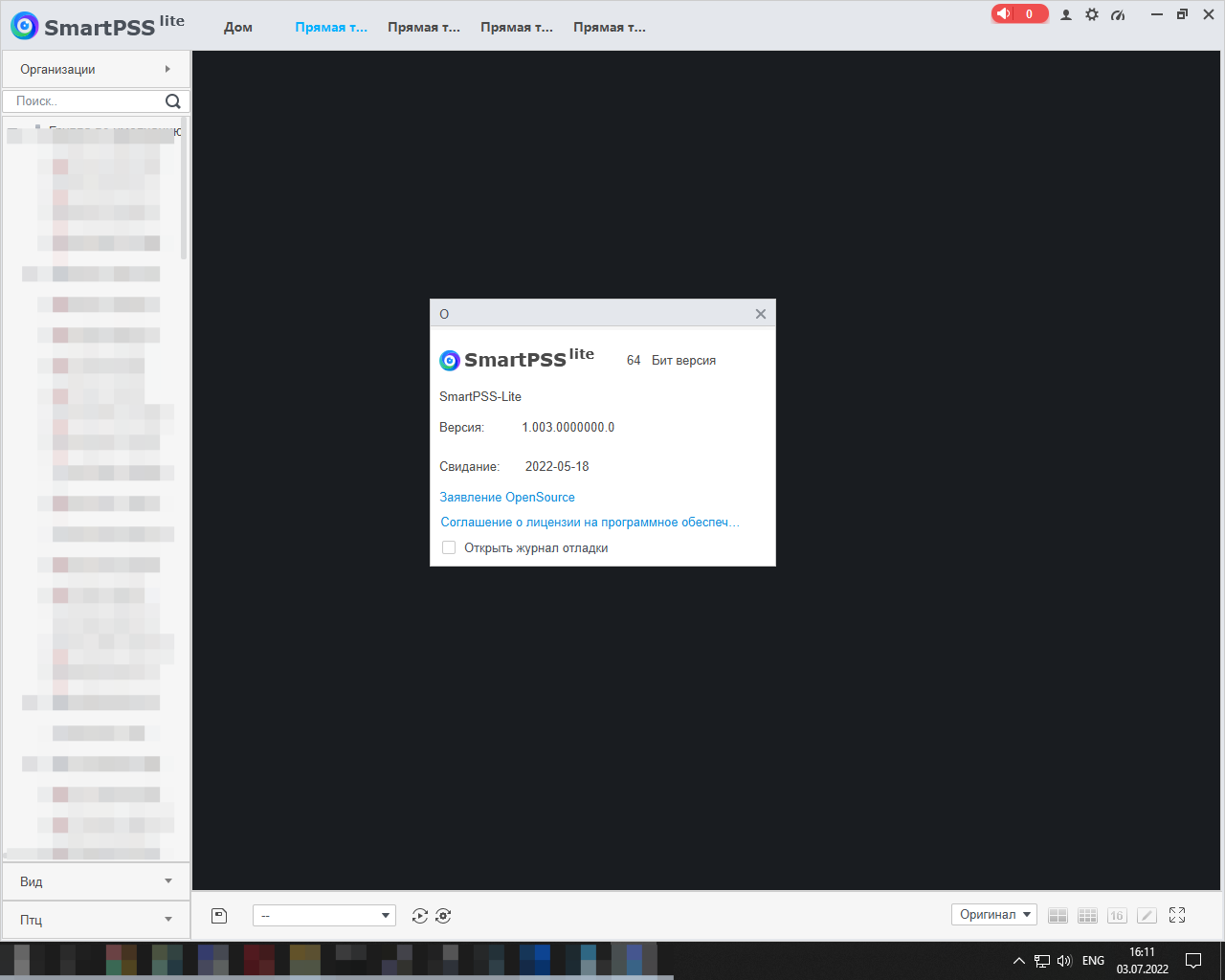The width and height of the screenshot is (1225, 980).
Task: Expand the Птц section
Action: click(96, 920)
